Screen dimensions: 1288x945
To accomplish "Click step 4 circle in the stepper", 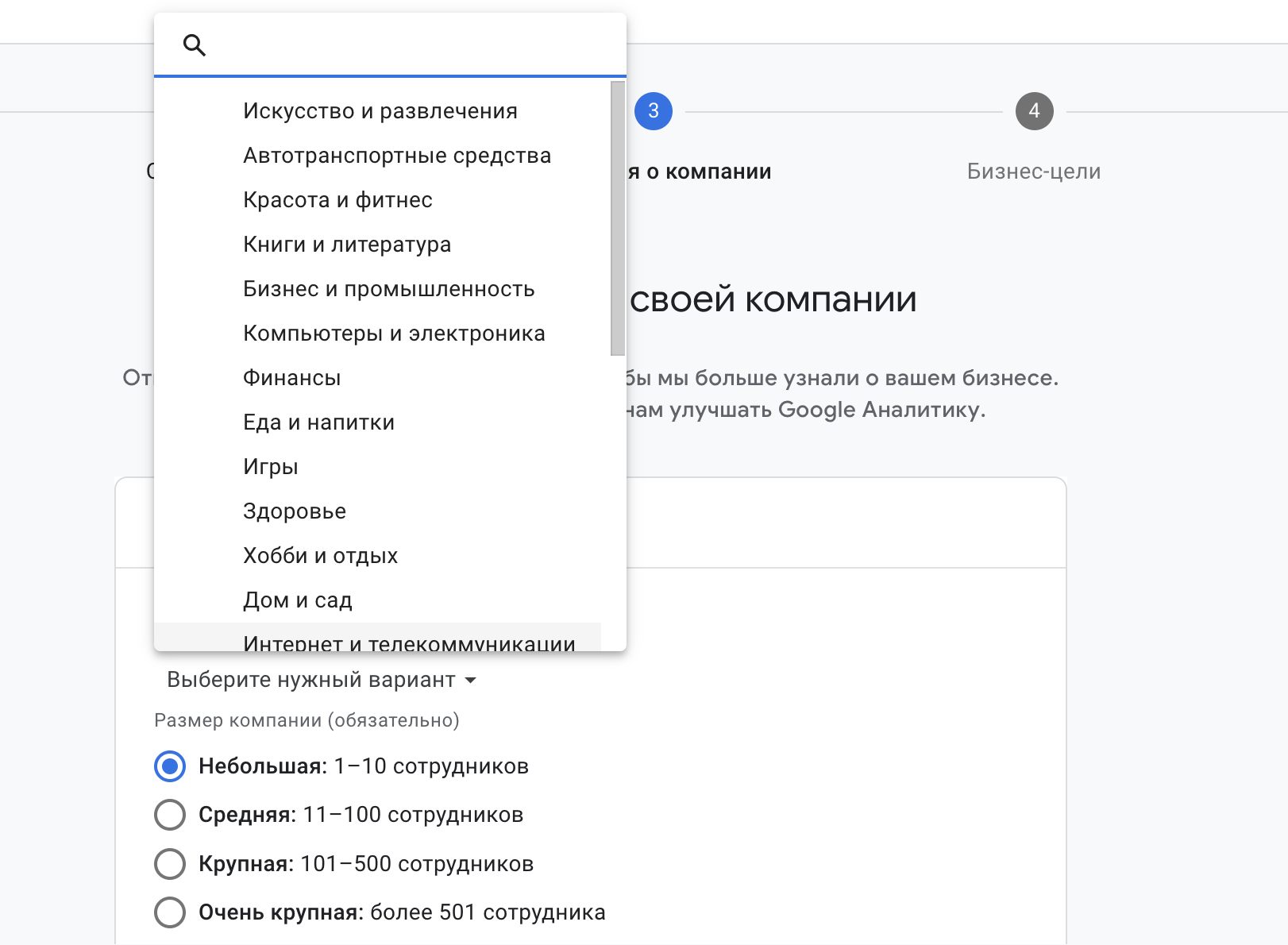I will pos(1034,111).
